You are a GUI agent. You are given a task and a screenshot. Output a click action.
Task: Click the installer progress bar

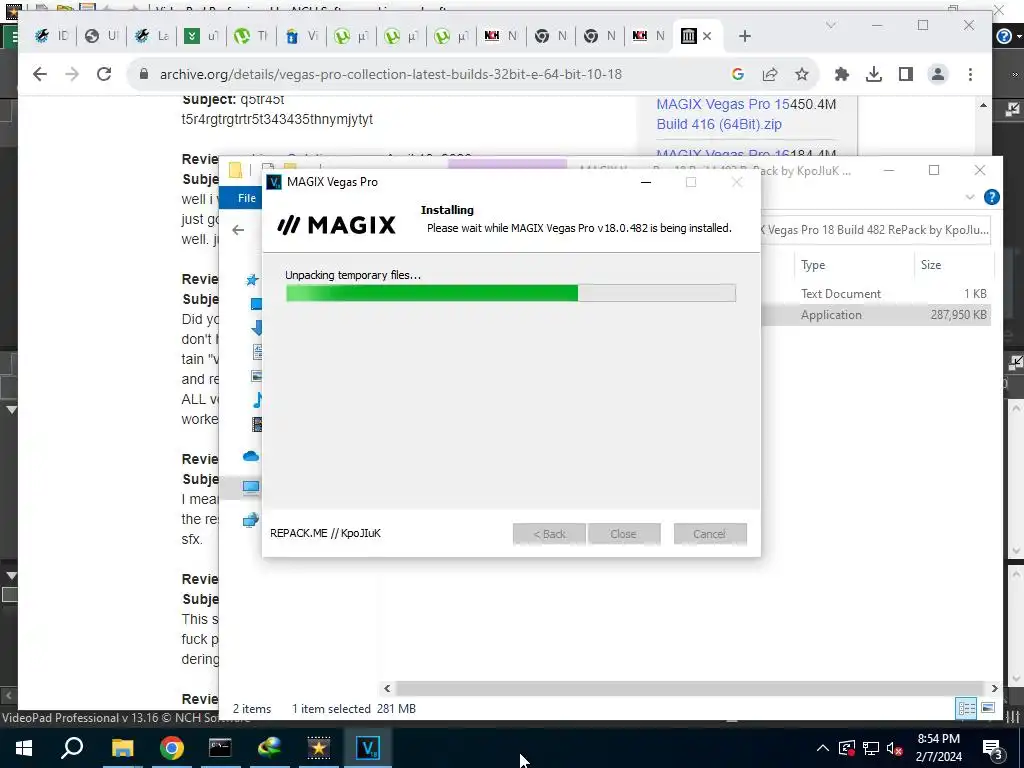pos(511,293)
